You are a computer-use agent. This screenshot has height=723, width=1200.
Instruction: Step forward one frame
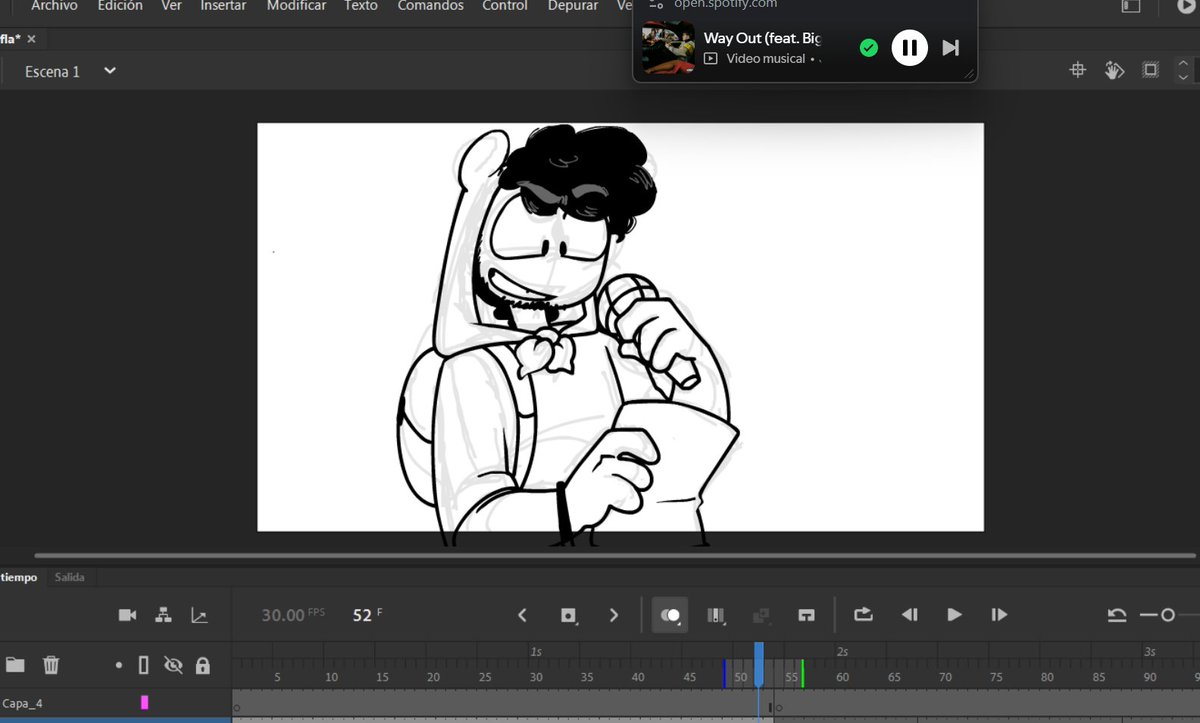pyautogui.click(x=999, y=615)
